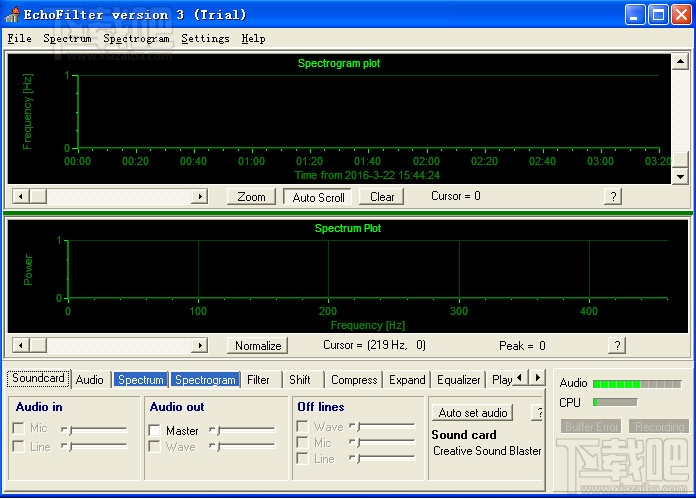The image size is (696, 499).
Task: Select the Filter tab
Action: [258, 380]
